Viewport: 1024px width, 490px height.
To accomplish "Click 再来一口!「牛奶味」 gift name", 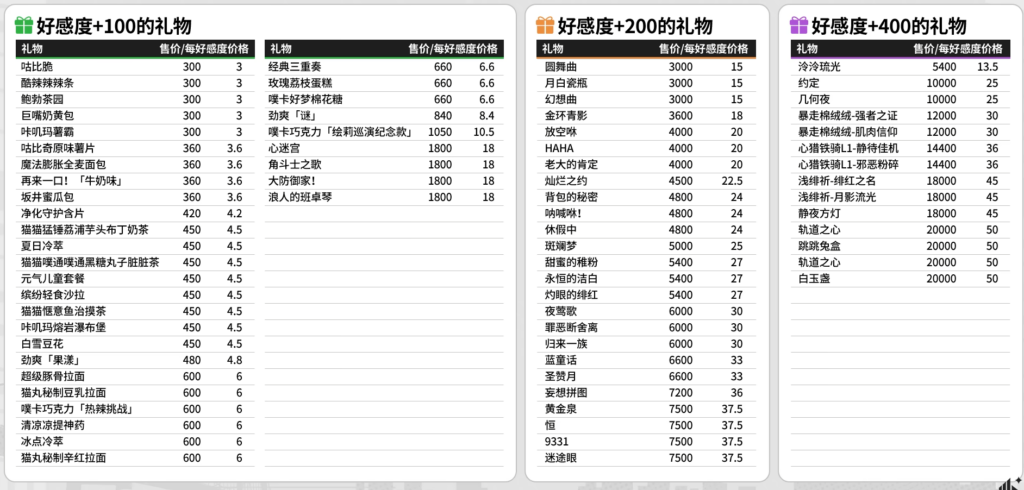I will (72, 181).
